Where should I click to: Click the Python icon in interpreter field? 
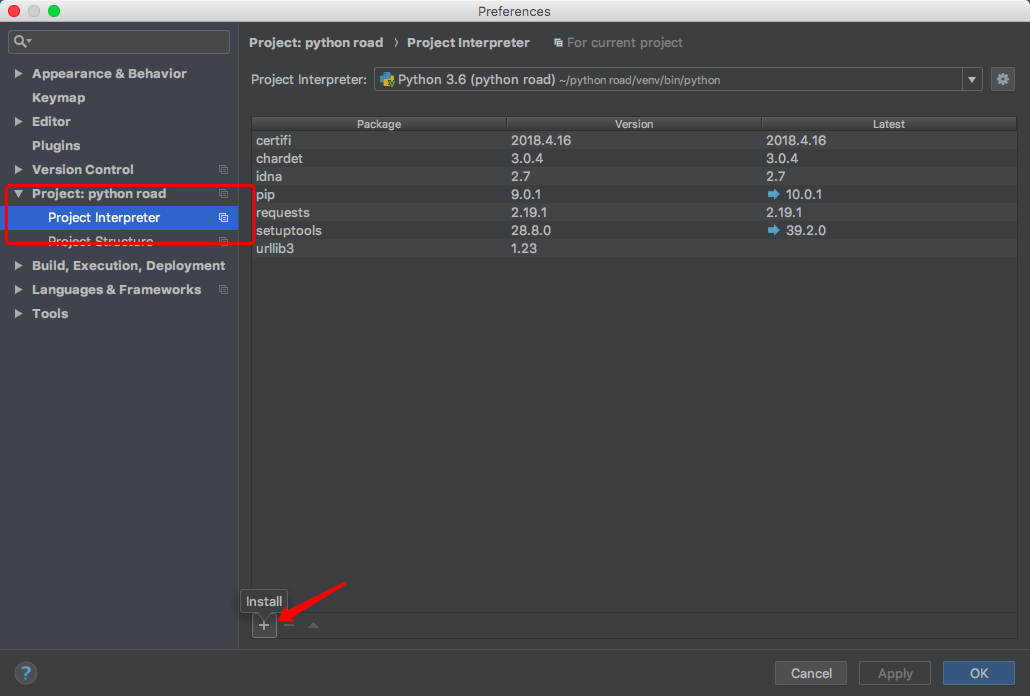click(x=387, y=79)
